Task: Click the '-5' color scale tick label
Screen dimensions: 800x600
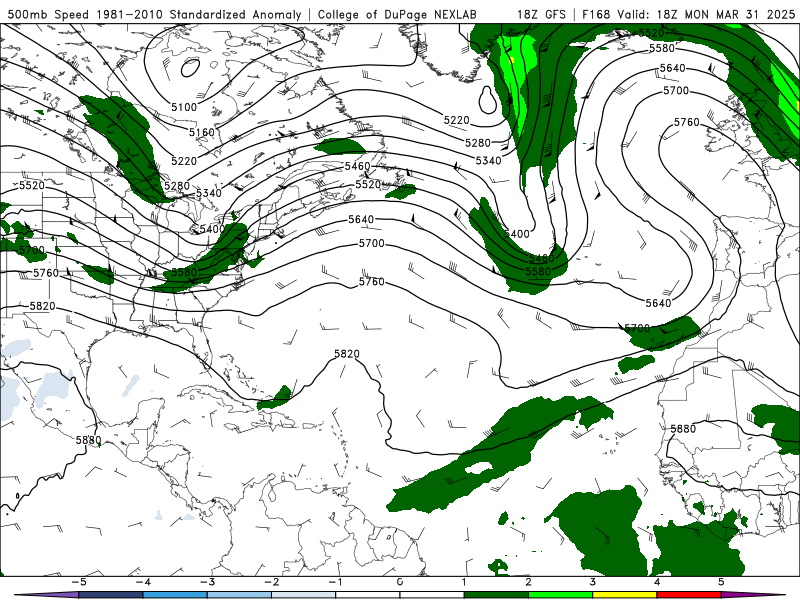Action: tap(79, 582)
